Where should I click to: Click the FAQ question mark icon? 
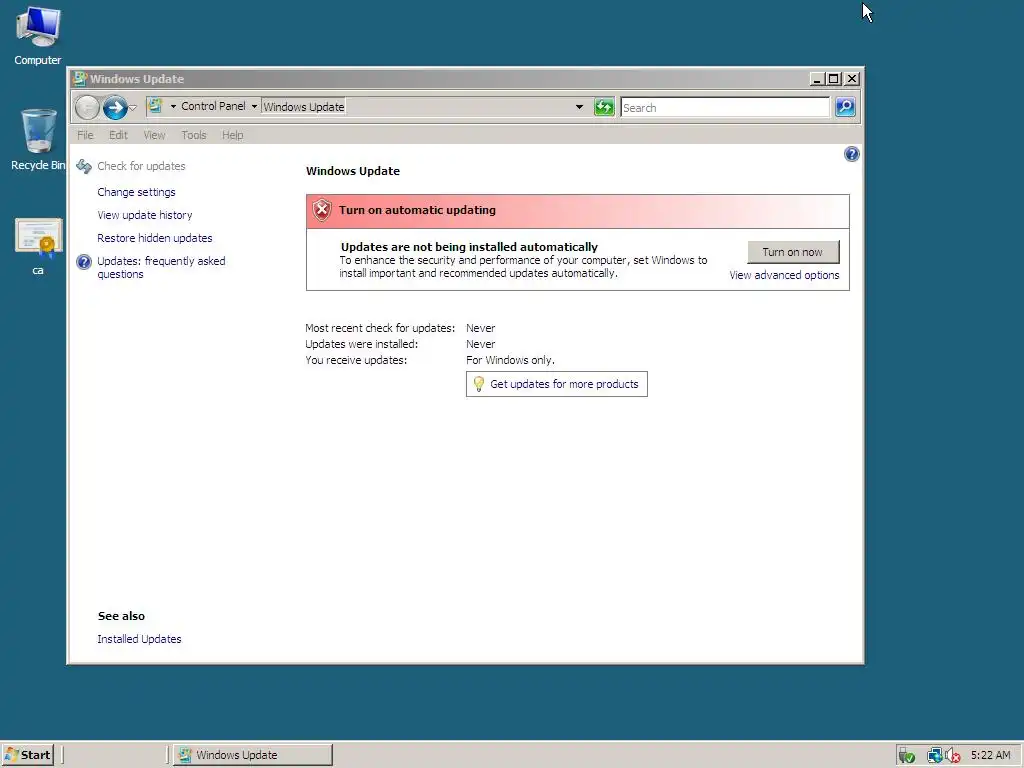tap(84, 262)
